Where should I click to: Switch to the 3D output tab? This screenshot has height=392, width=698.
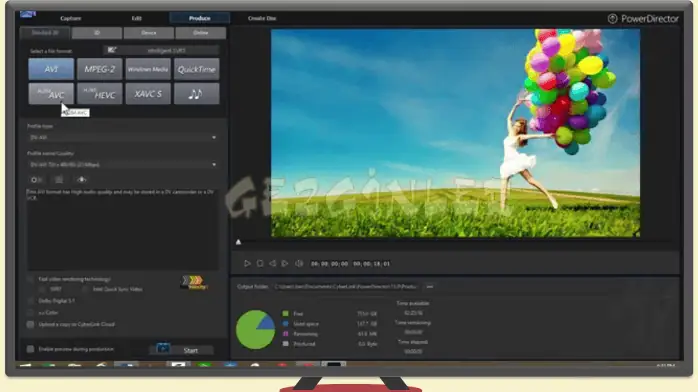[97, 33]
